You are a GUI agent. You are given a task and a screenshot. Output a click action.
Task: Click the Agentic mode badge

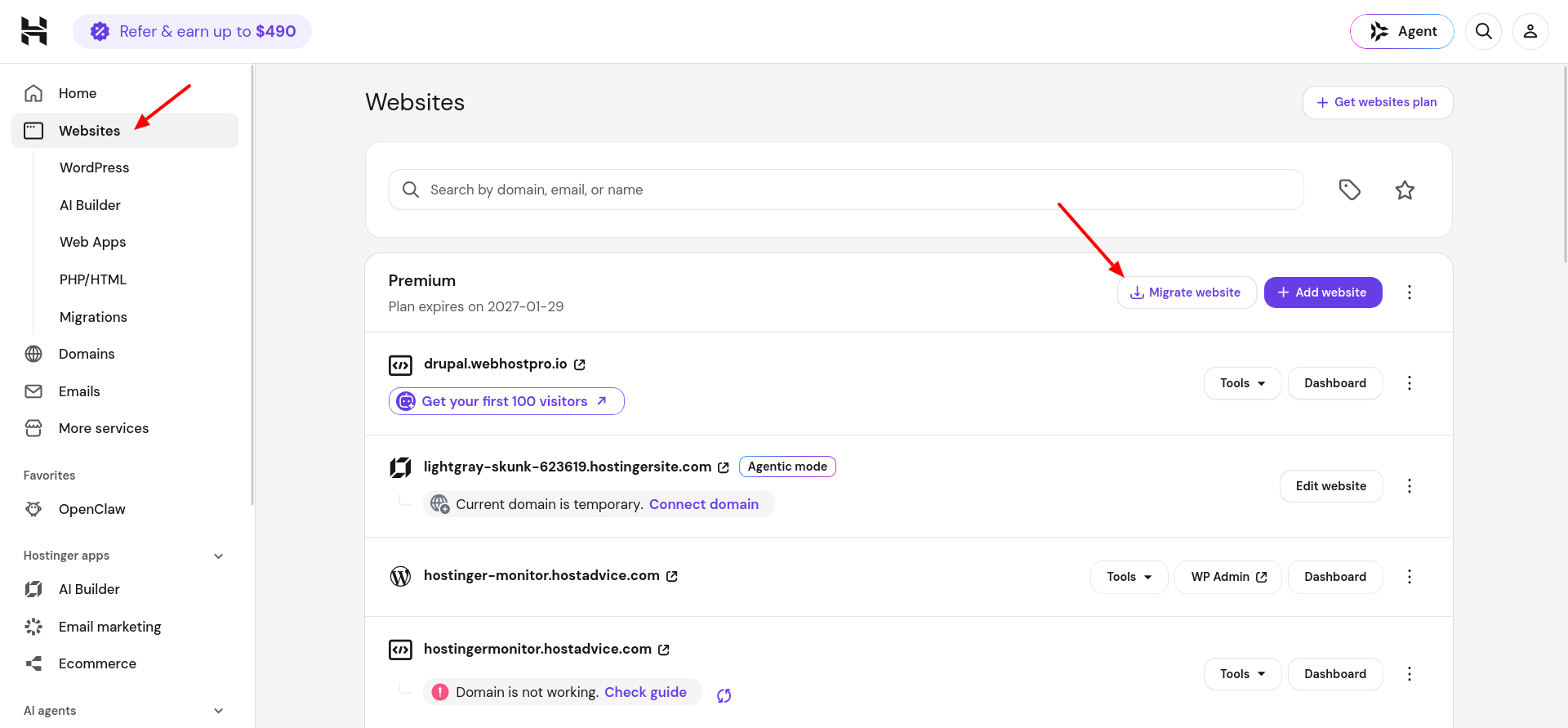click(787, 467)
